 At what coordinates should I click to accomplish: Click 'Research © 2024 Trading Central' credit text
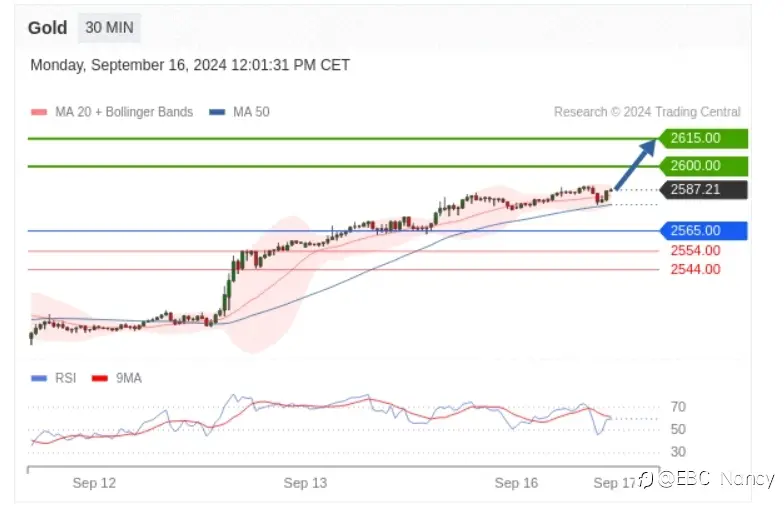point(647,112)
